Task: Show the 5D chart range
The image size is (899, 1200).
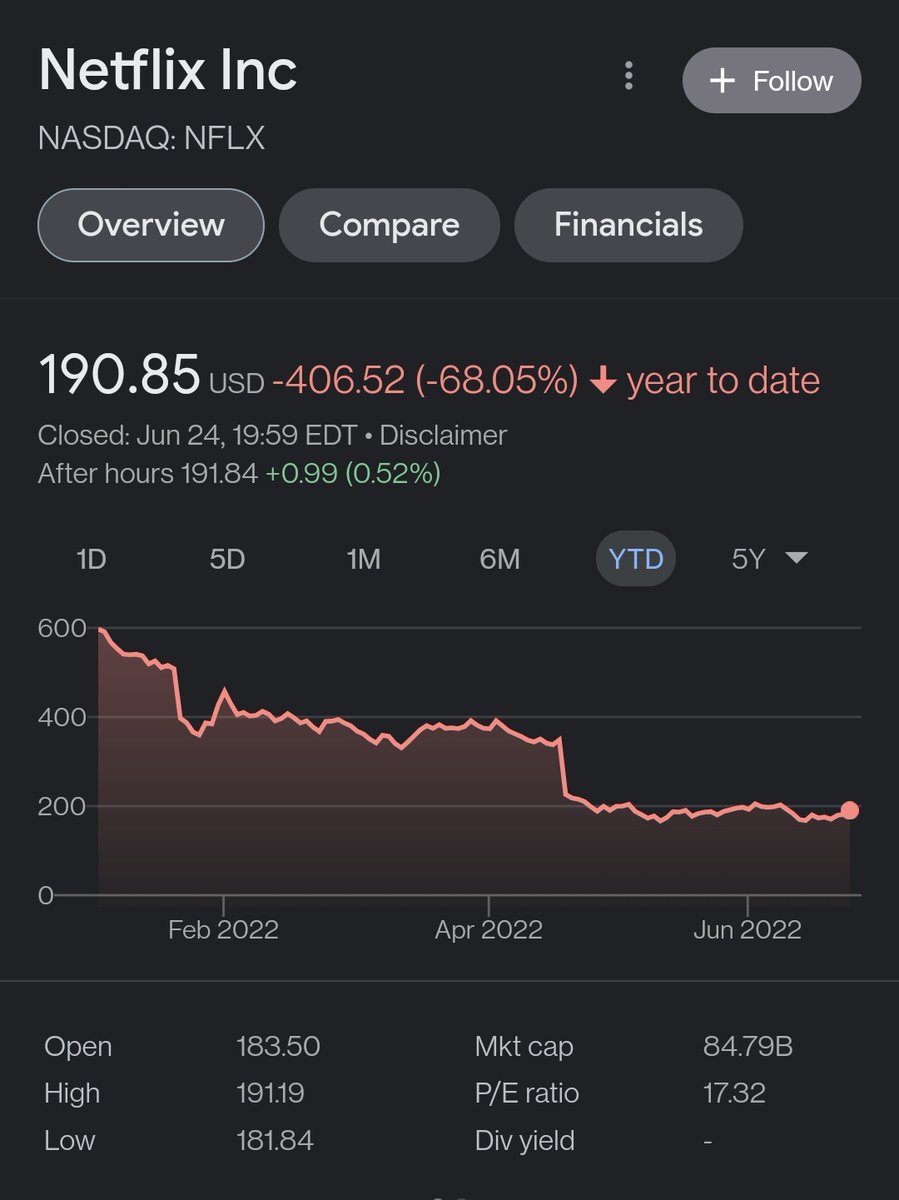Action: tap(227, 559)
